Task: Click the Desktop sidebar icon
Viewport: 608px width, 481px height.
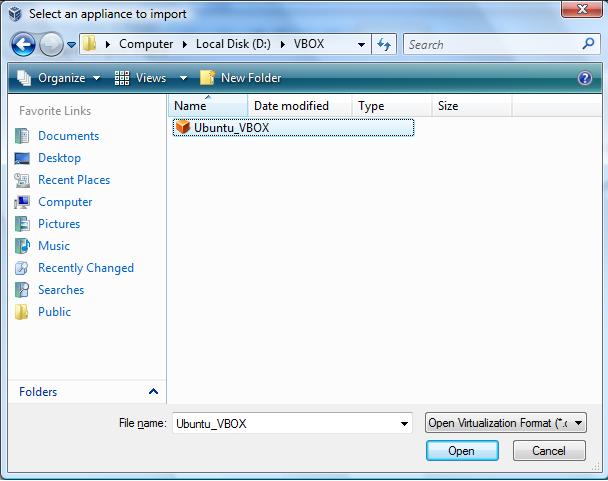Action: [22, 158]
